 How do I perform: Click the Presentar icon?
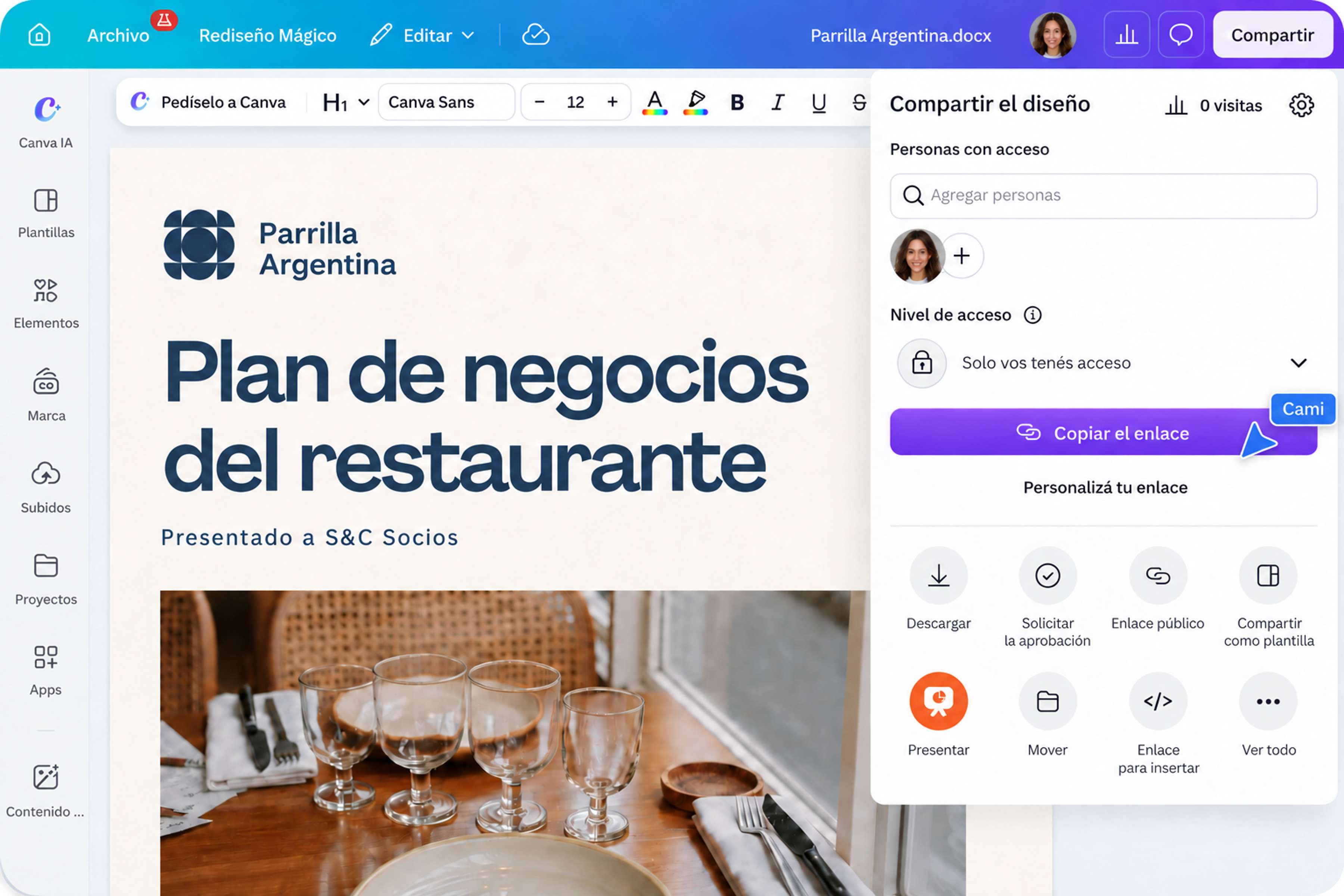[x=938, y=701]
